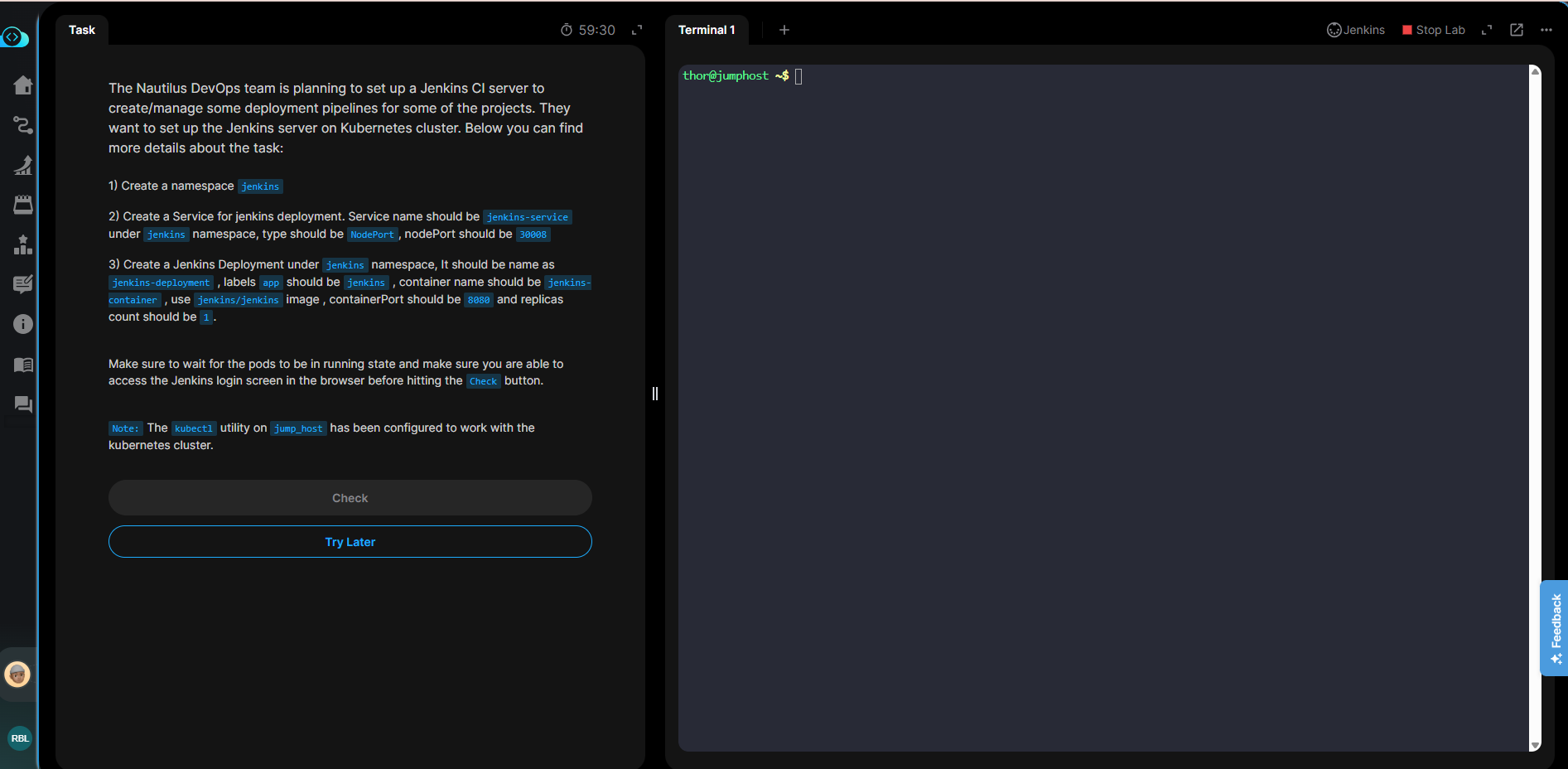This screenshot has height=769, width=1568.
Task: Stop the lab
Action: coord(1434,30)
